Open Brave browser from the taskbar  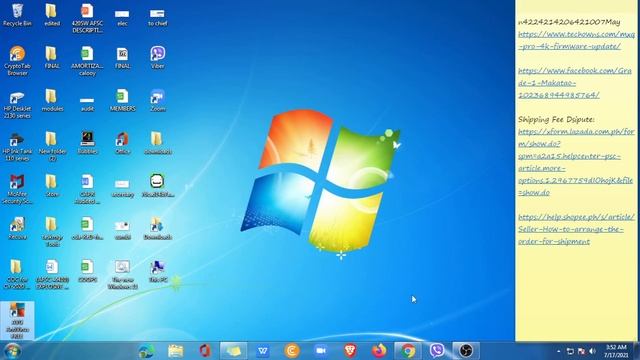tap(350, 351)
